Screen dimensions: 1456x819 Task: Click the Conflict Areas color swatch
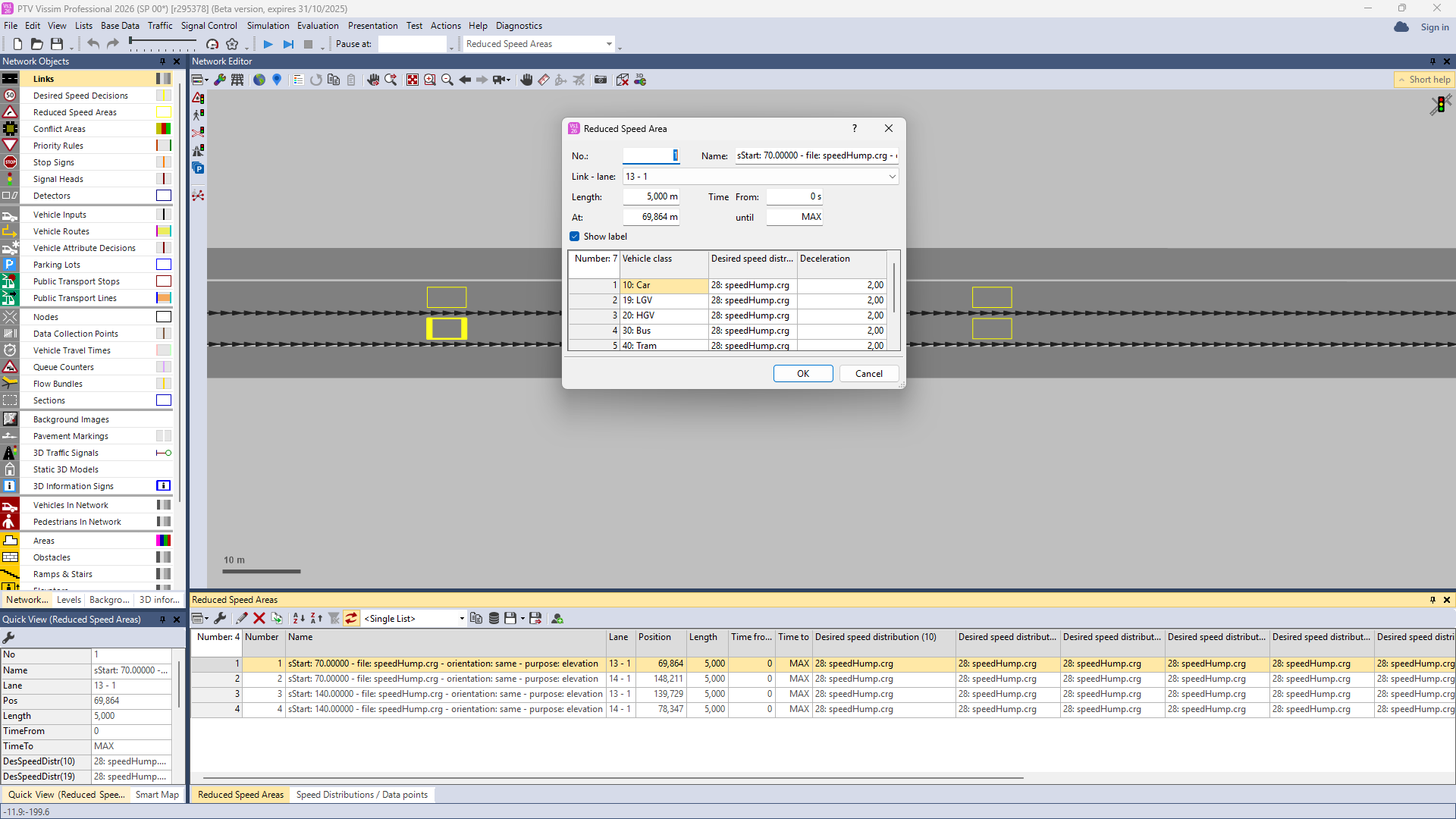click(x=163, y=129)
